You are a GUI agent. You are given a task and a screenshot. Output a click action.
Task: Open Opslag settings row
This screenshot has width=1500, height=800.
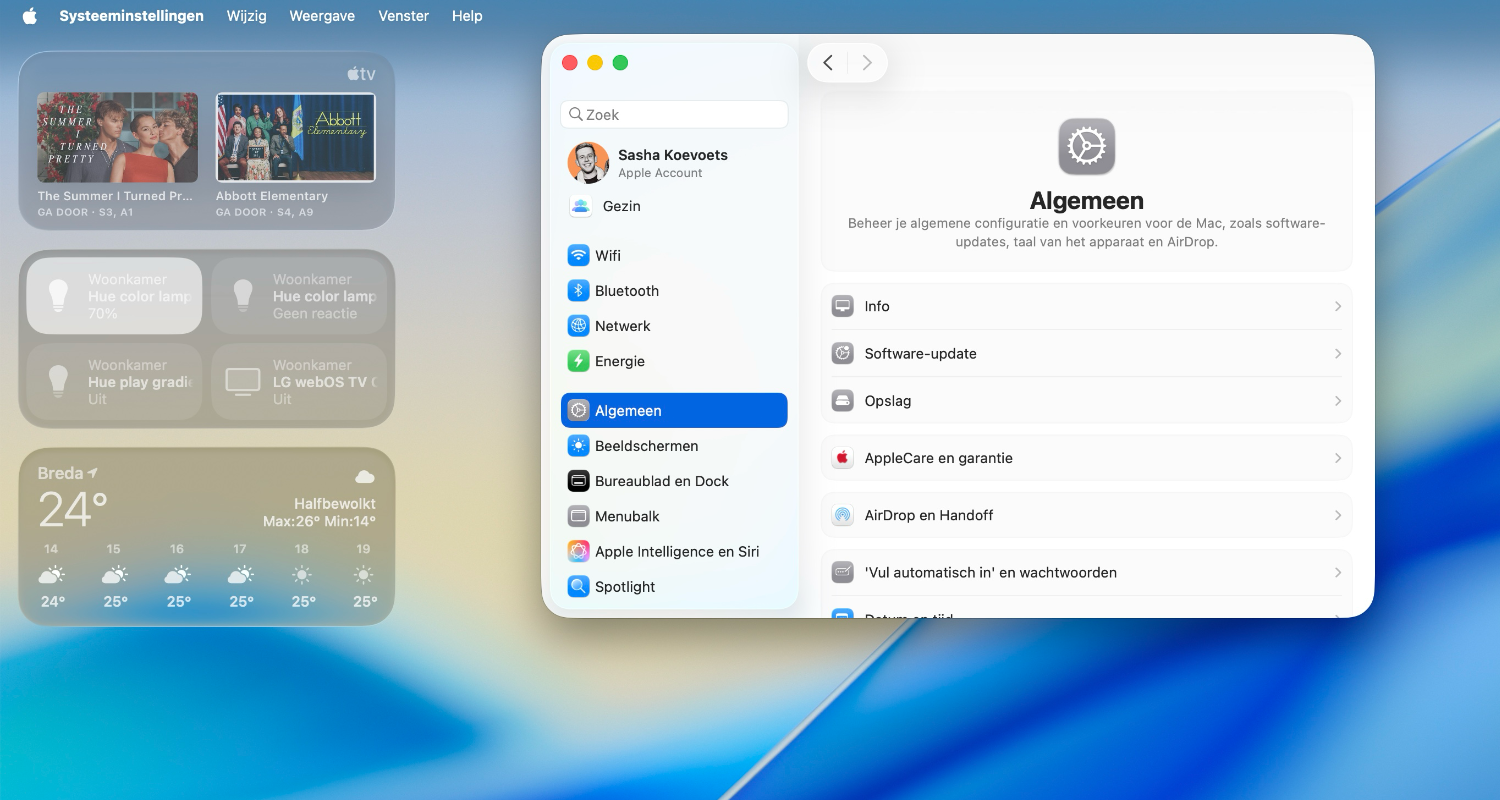pos(1086,400)
